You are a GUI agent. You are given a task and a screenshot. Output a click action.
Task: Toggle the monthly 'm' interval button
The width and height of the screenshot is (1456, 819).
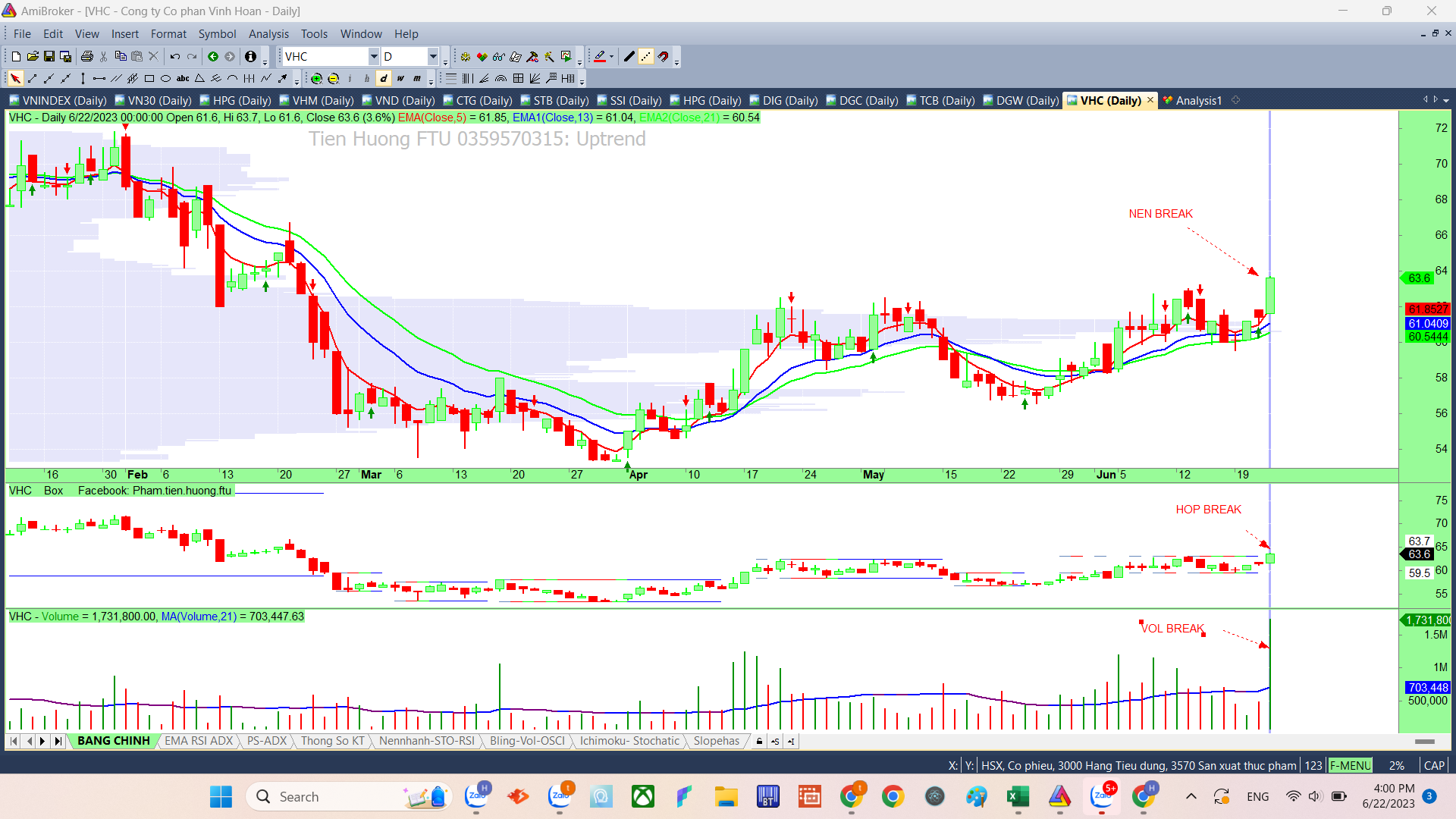click(417, 78)
